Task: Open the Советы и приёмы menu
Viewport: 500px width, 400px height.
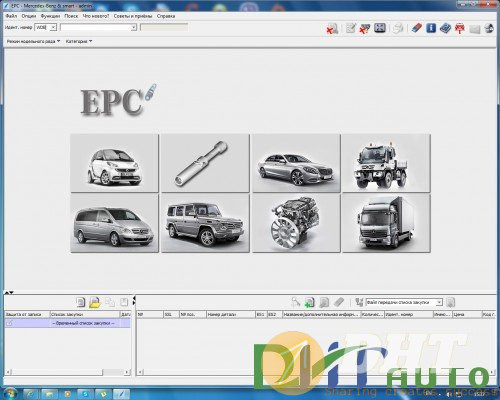Action: point(133,16)
